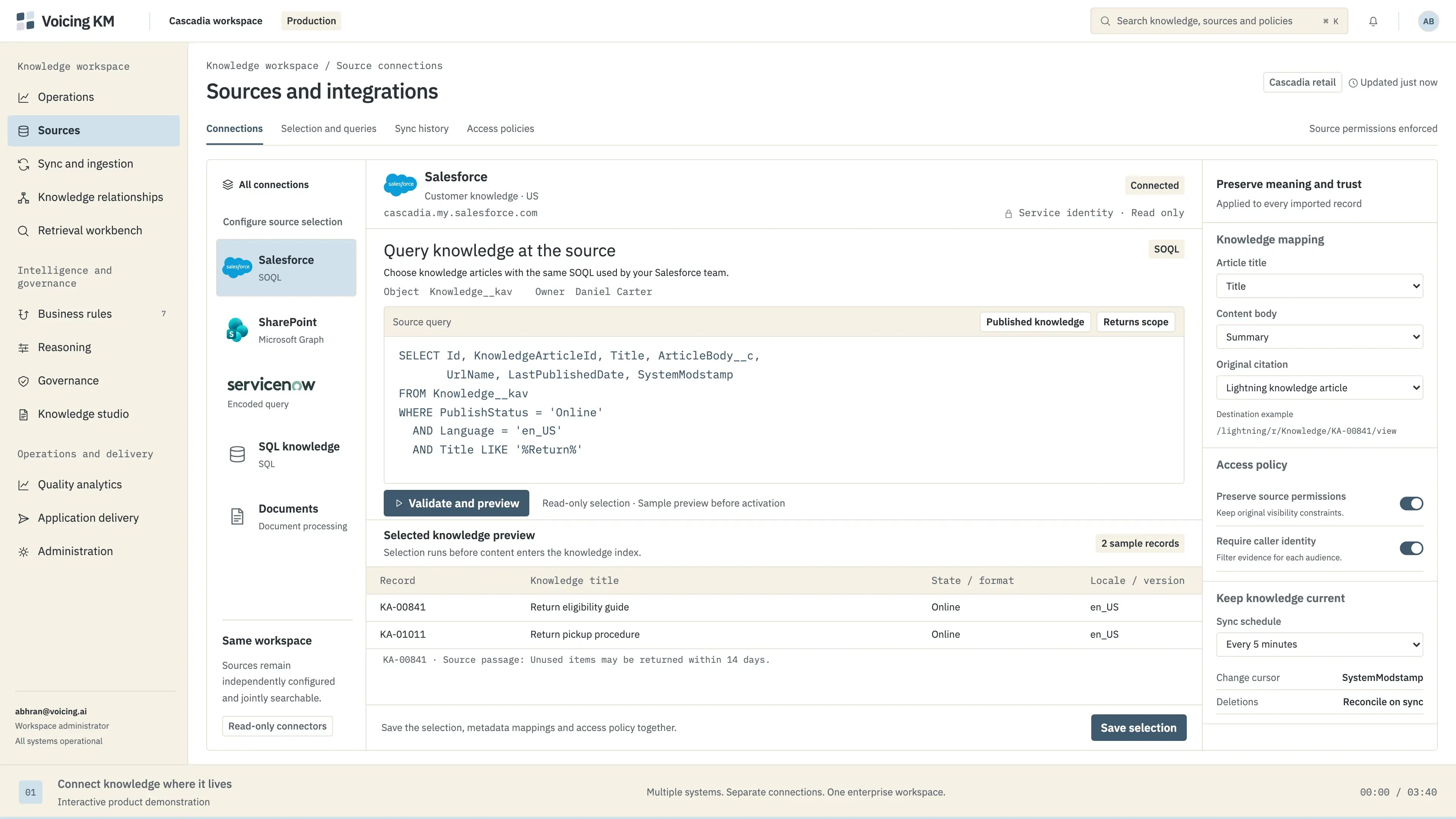
Task: Click the Application delivery send icon
Action: (x=23, y=518)
